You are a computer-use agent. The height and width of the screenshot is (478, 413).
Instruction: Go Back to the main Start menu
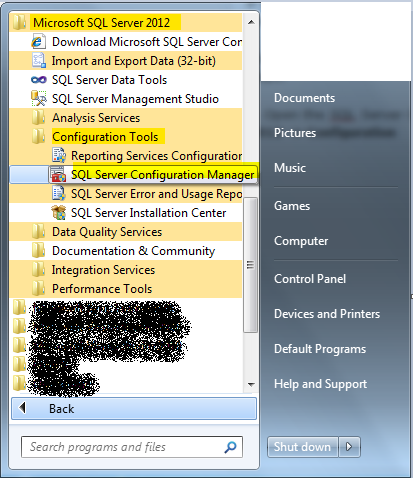pyautogui.click(x=134, y=408)
